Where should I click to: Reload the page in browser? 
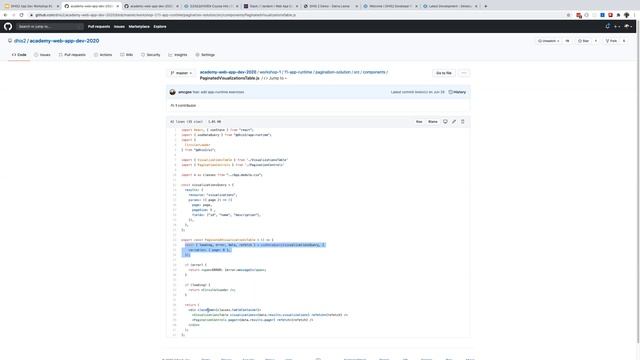(21, 15)
